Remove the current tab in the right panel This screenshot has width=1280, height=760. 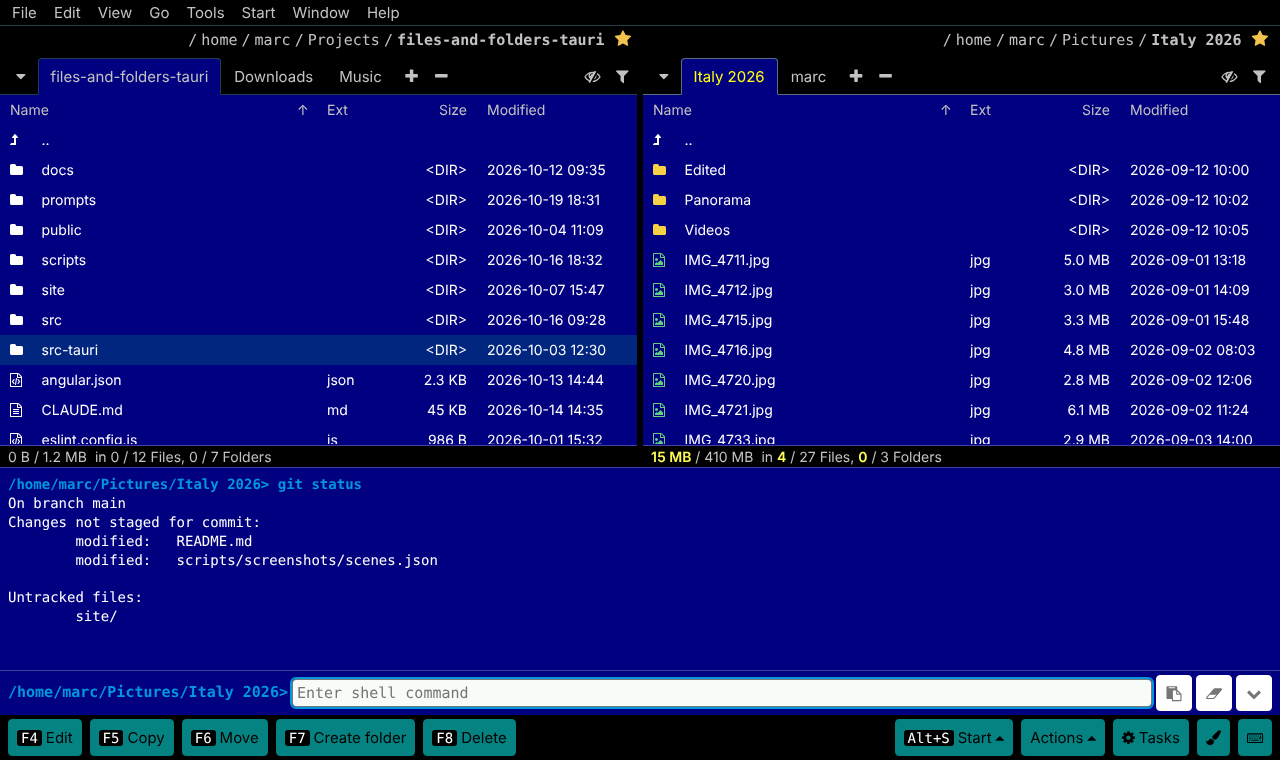click(885, 76)
